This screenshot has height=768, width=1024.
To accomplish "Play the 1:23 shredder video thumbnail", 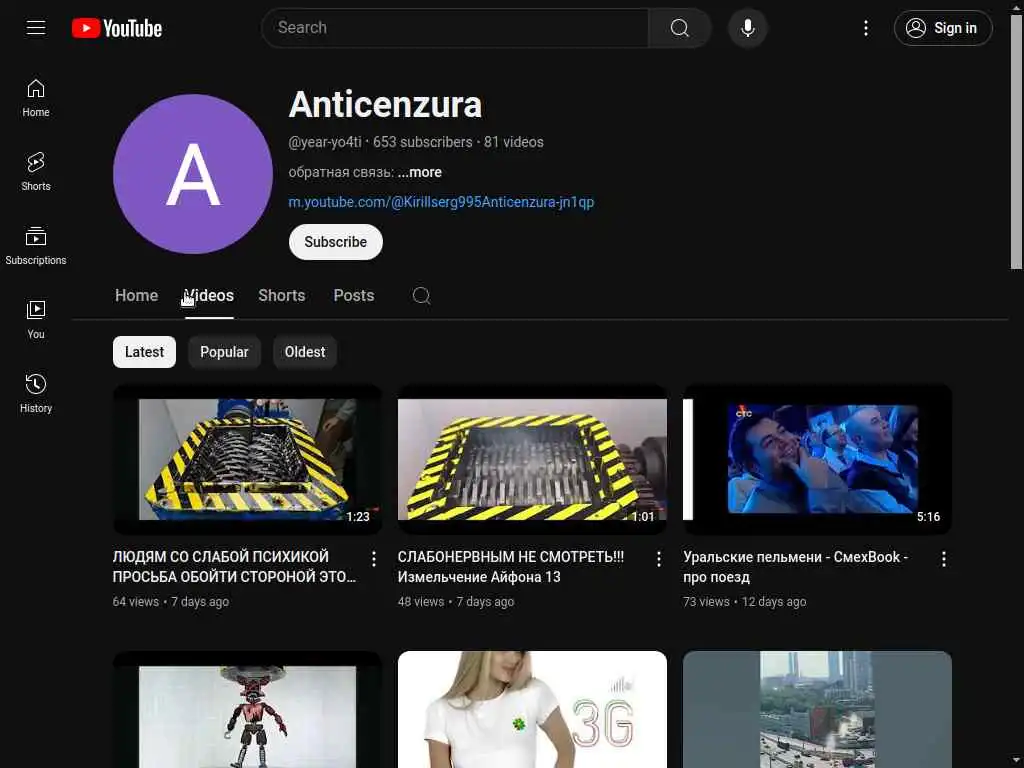I will pyautogui.click(x=248, y=459).
